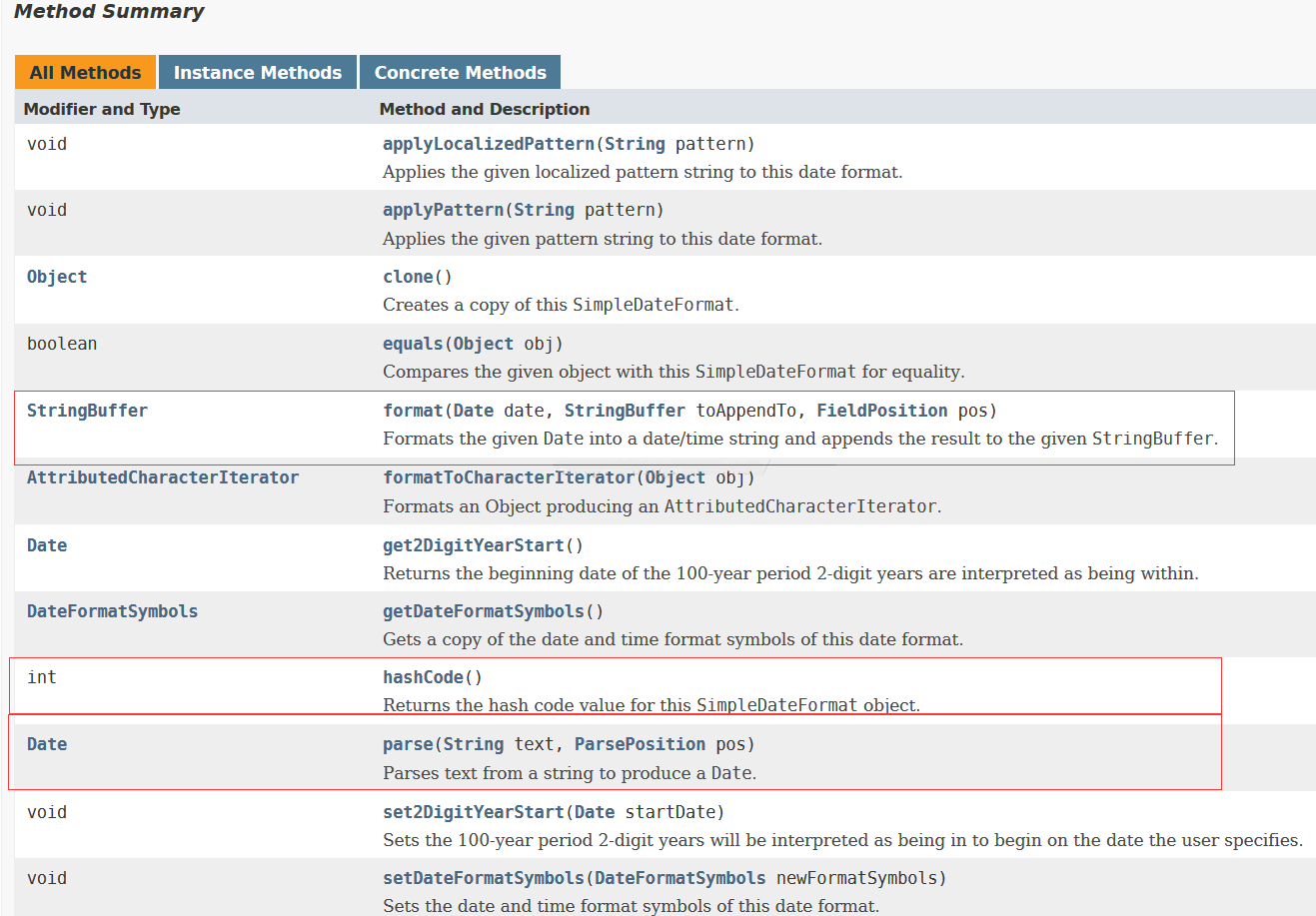Select the Instance Methods tab
The height and width of the screenshot is (916, 1316).
click(257, 73)
